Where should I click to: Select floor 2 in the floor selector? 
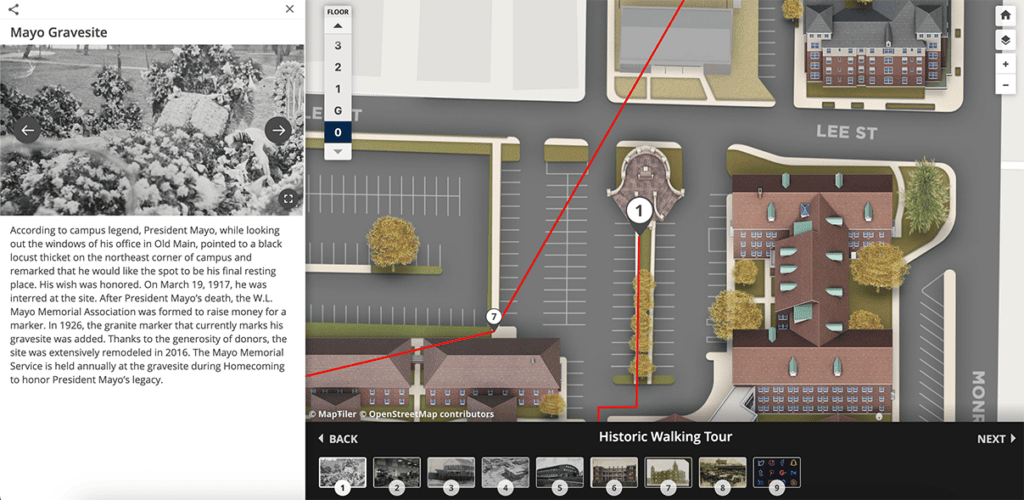pyautogui.click(x=338, y=67)
